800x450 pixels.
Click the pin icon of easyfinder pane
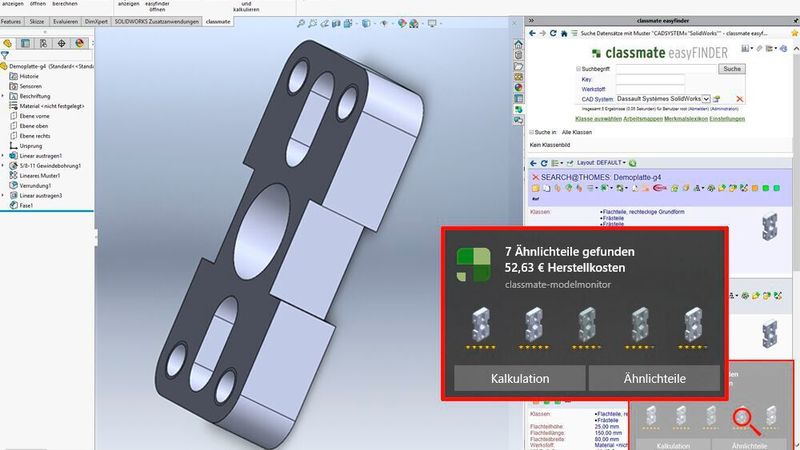point(795,20)
